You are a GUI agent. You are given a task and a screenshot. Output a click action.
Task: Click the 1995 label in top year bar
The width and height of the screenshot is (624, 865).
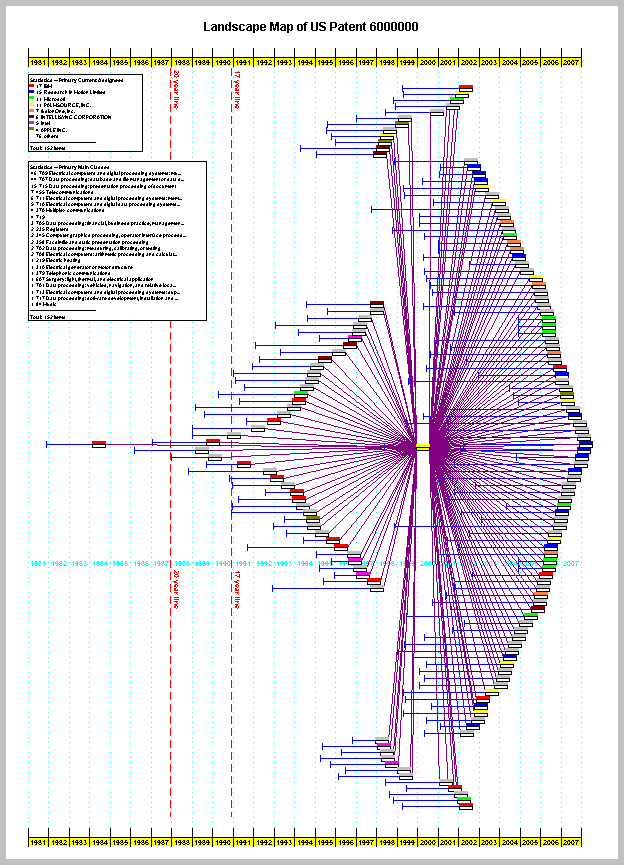(x=326, y=62)
